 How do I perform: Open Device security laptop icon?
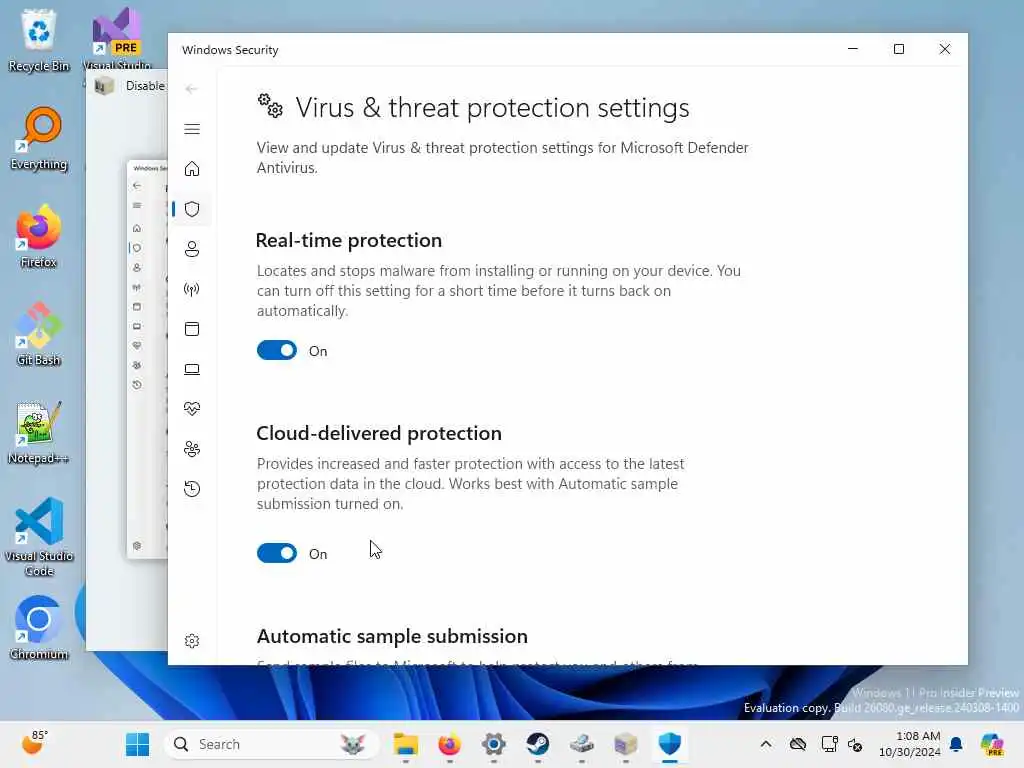[192, 370]
